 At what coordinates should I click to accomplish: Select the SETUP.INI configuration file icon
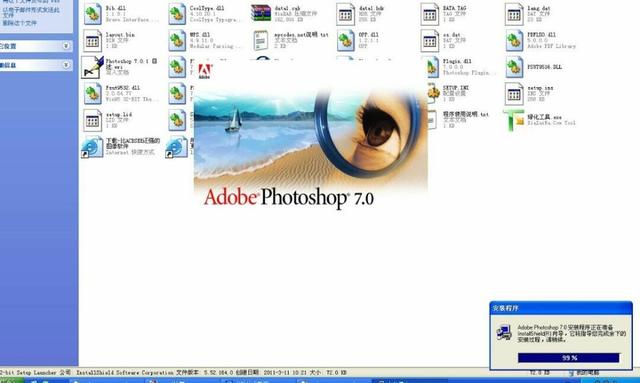(x=433, y=94)
